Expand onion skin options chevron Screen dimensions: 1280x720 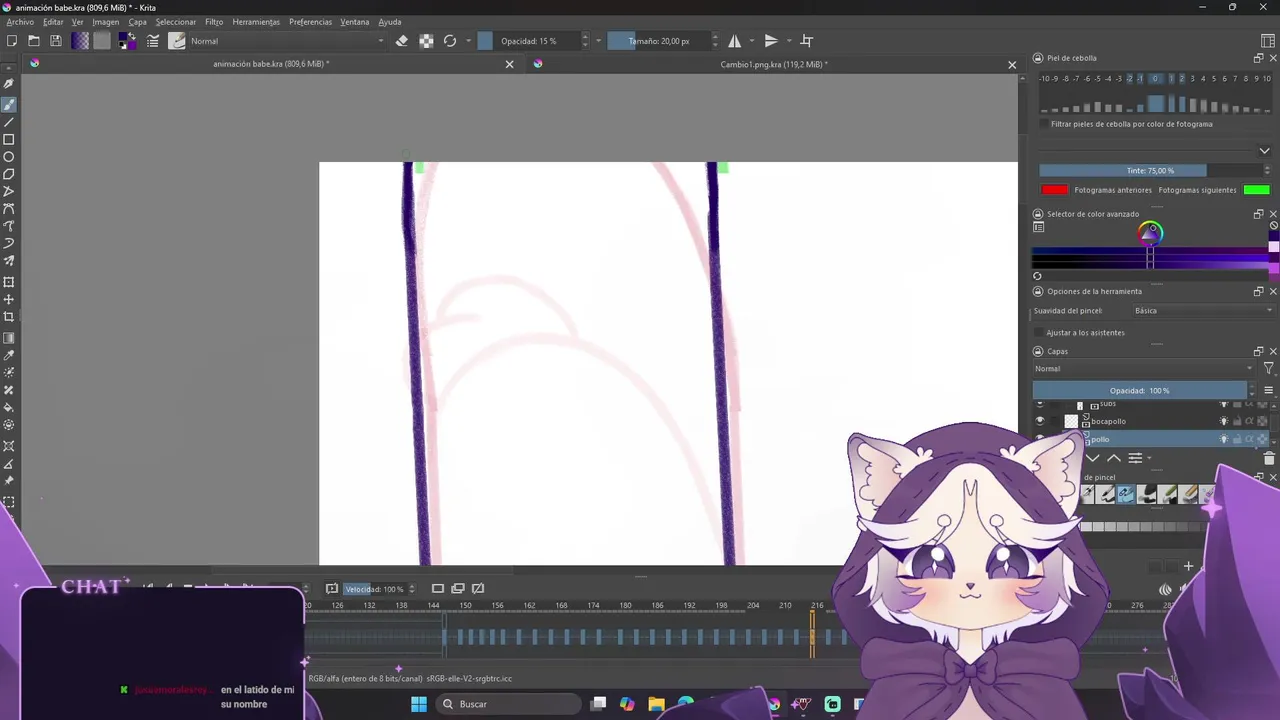(x=1264, y=151)
